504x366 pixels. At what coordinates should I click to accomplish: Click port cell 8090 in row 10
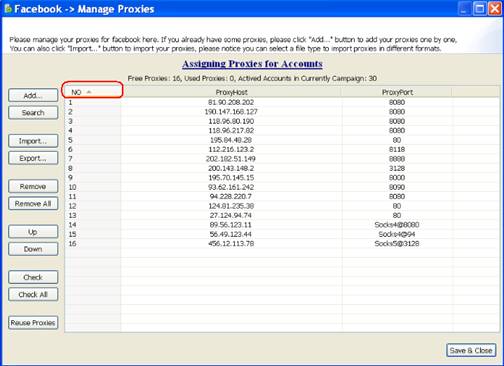click(397, 187)
